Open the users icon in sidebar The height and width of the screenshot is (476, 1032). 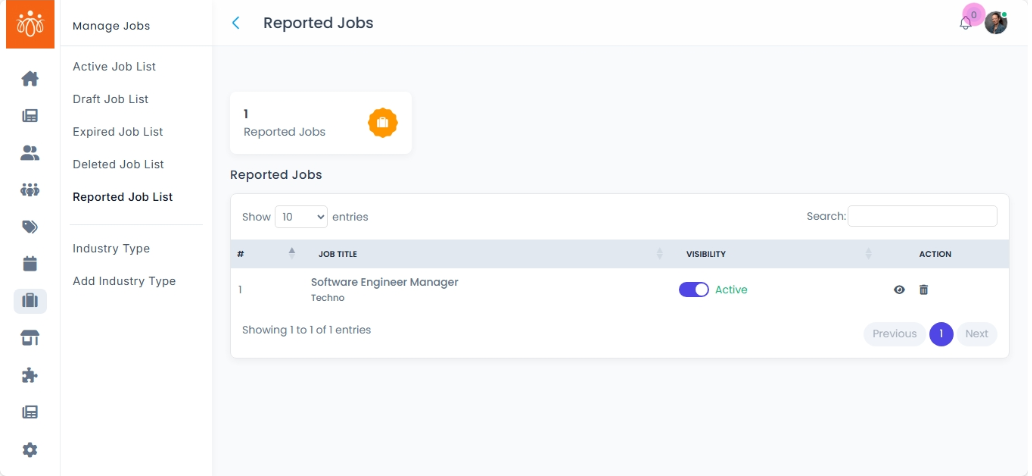30,153
